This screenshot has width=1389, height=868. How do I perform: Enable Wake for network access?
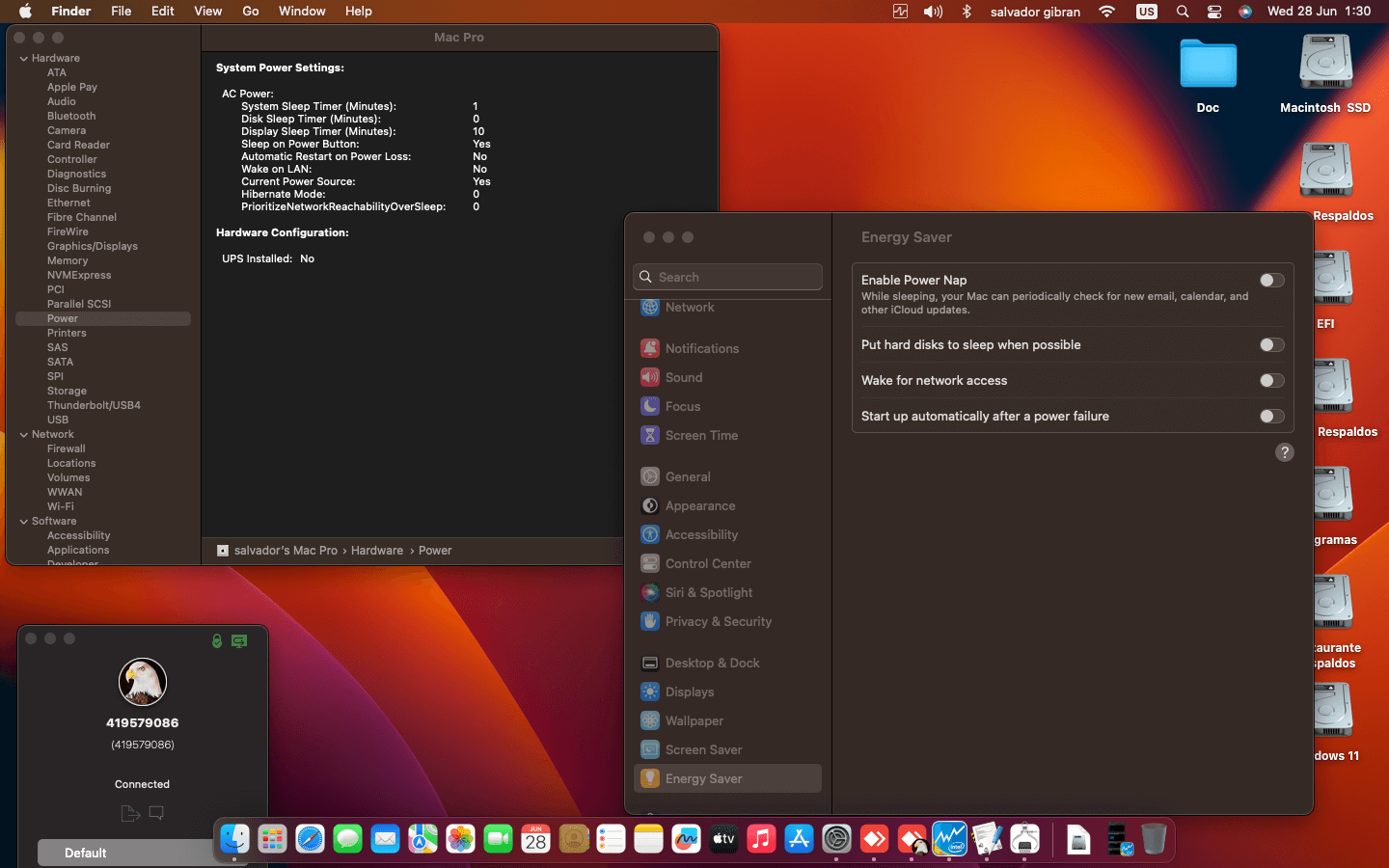click(x=1272, y=380)
